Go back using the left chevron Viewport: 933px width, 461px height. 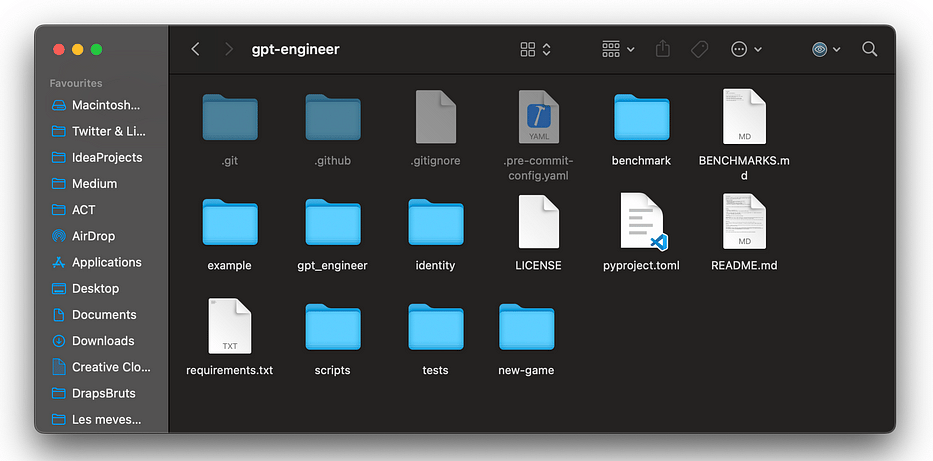(196, 49)
